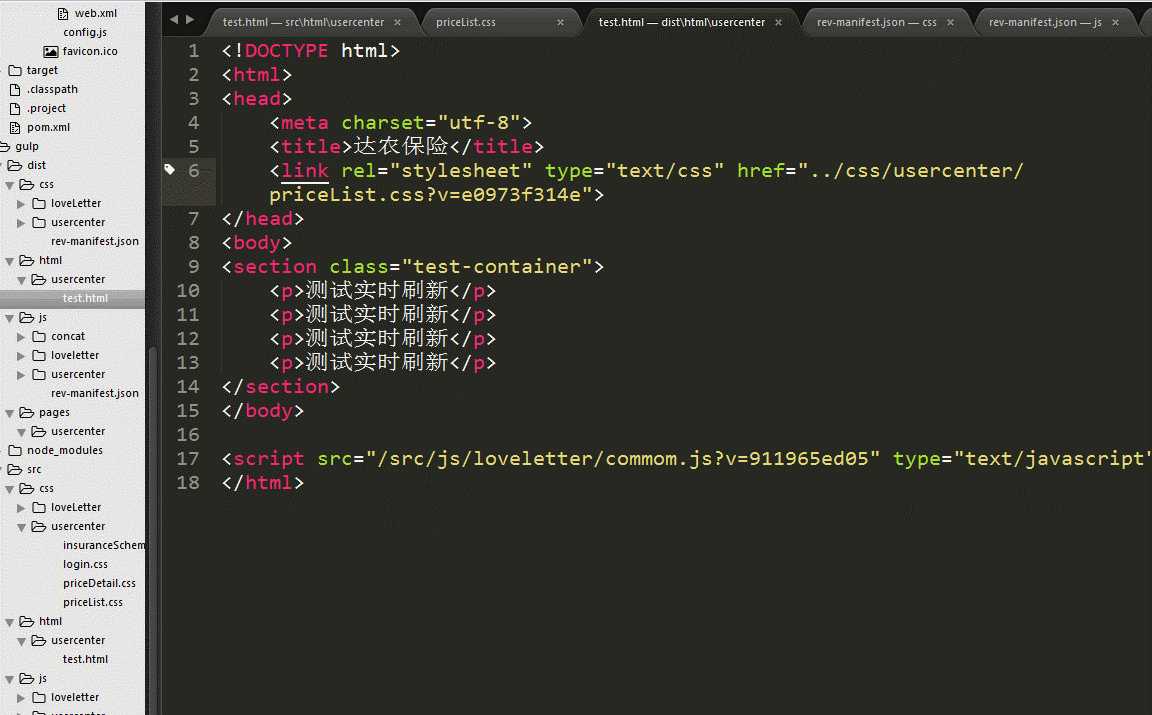
Task: Open the insuranceSchem file in sidebar
Action: click(104, 545)
